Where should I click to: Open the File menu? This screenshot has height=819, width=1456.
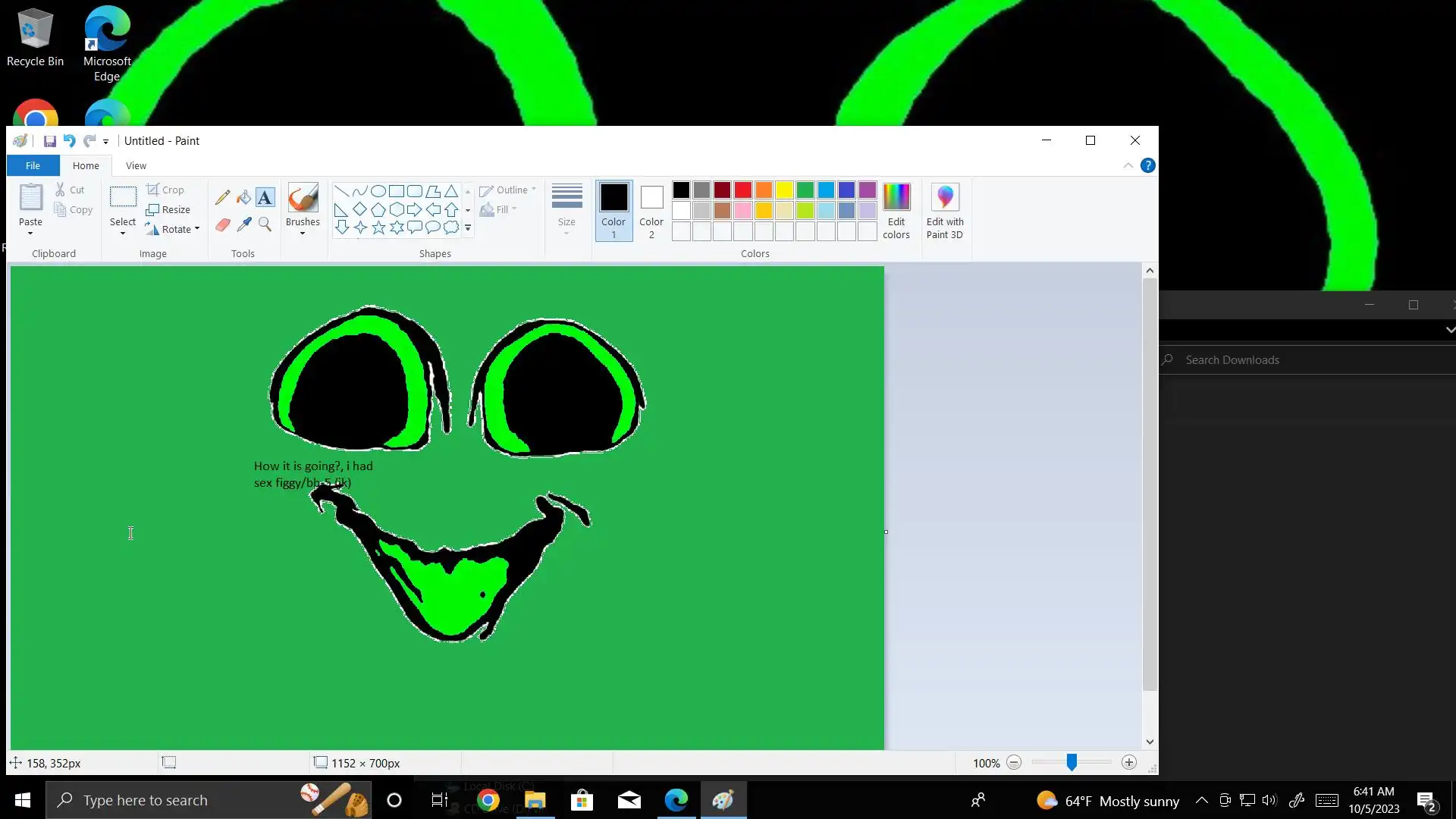[x=33, y=165]
